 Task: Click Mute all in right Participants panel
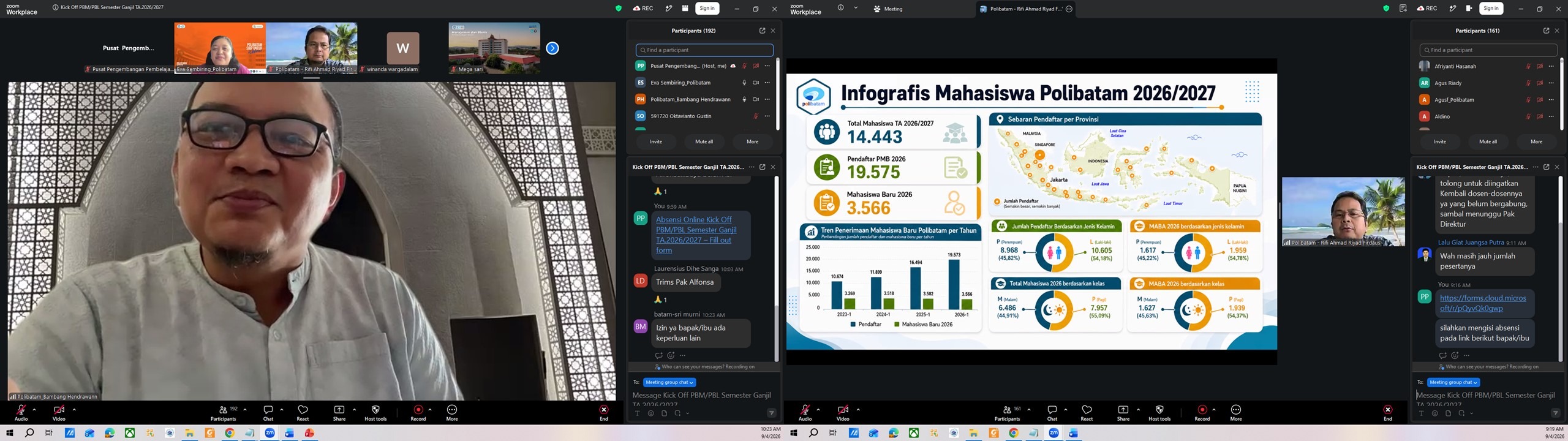pos(1488,141)
